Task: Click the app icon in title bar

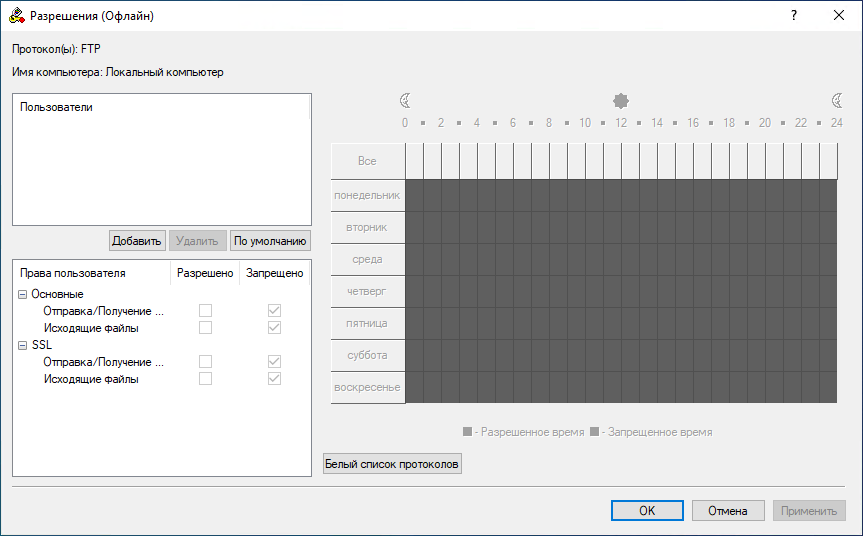Action: (x=17, y=15)
